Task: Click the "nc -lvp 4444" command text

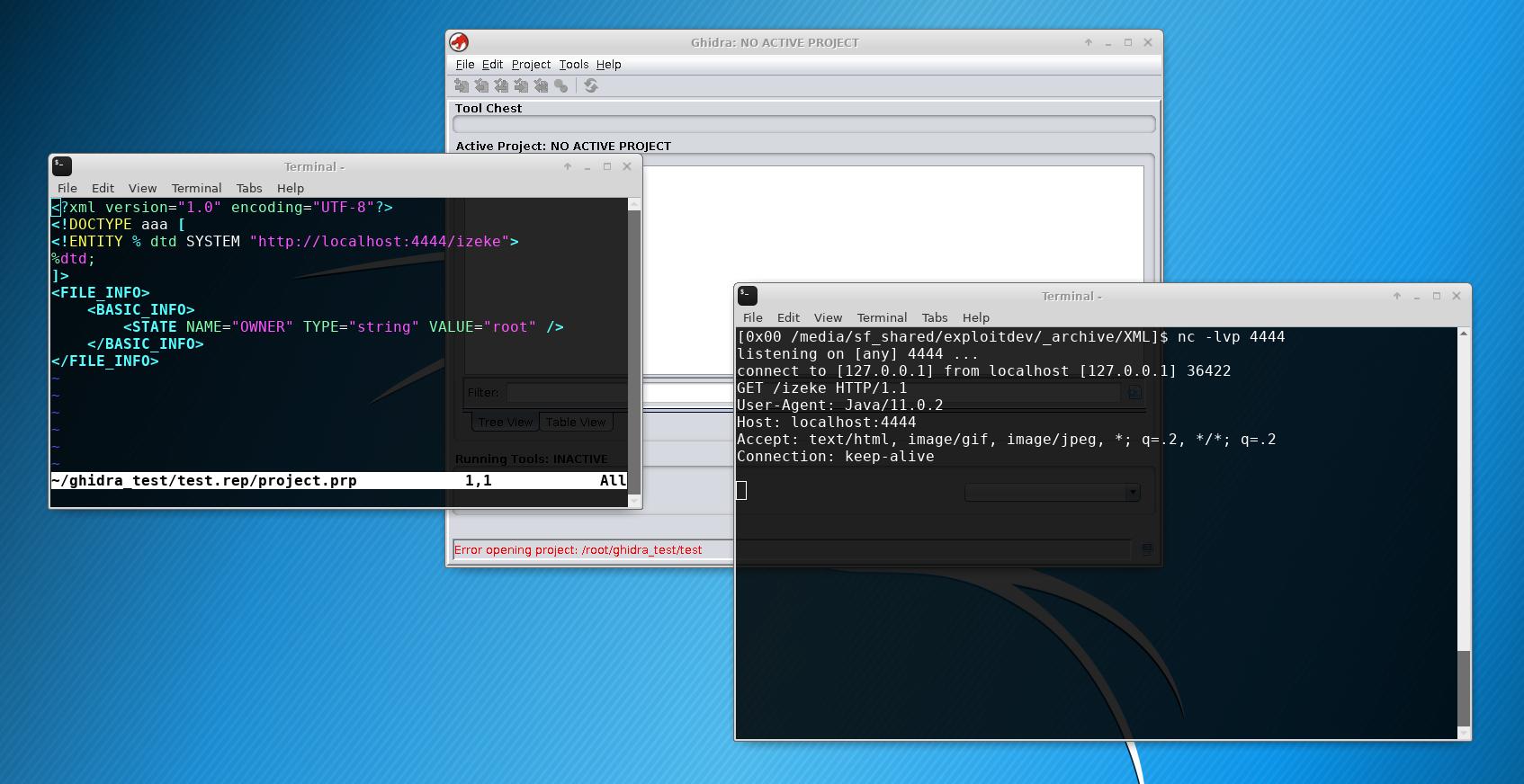Action: click(1231, 336)
